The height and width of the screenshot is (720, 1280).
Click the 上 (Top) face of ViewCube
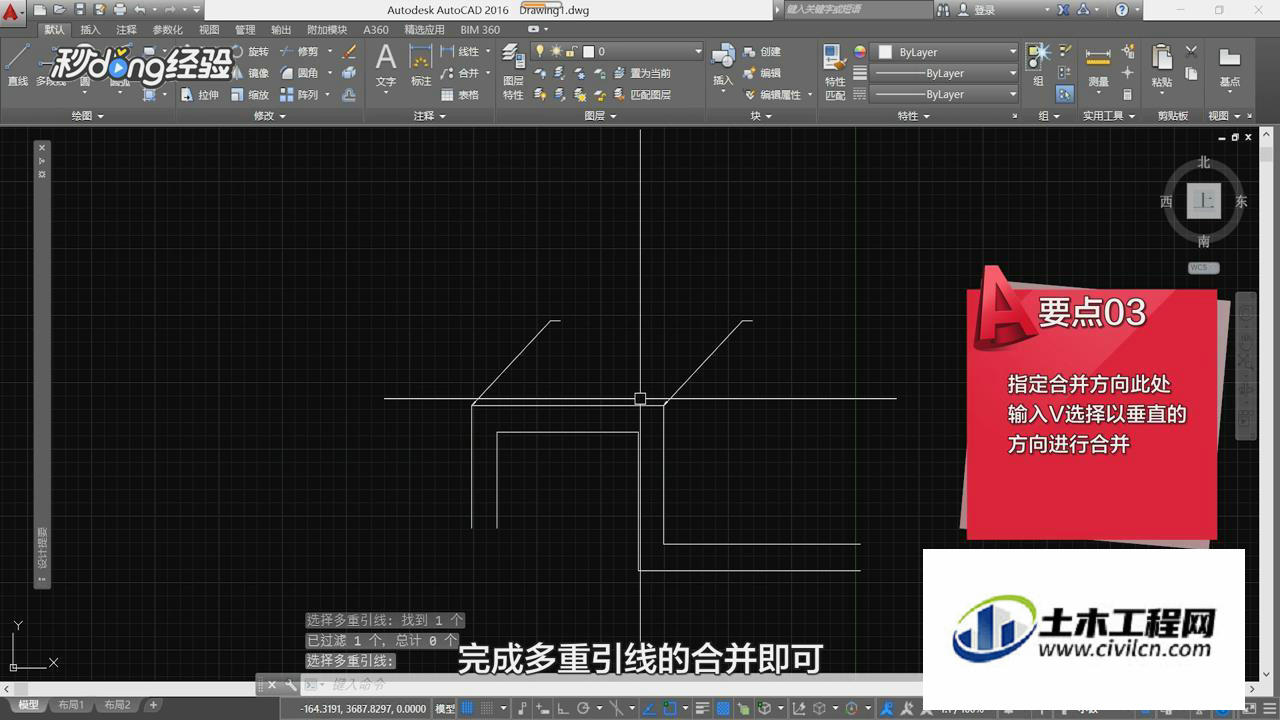[1204, 201]
